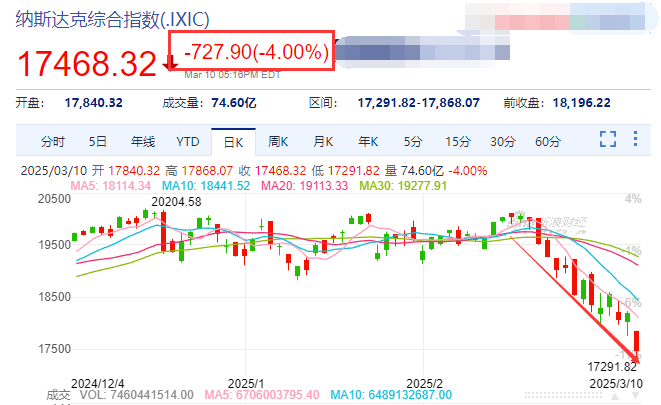Open the vertical three-dot more menu
The height and width of the screenshot is (405, 661).
(x=635, y=139)
